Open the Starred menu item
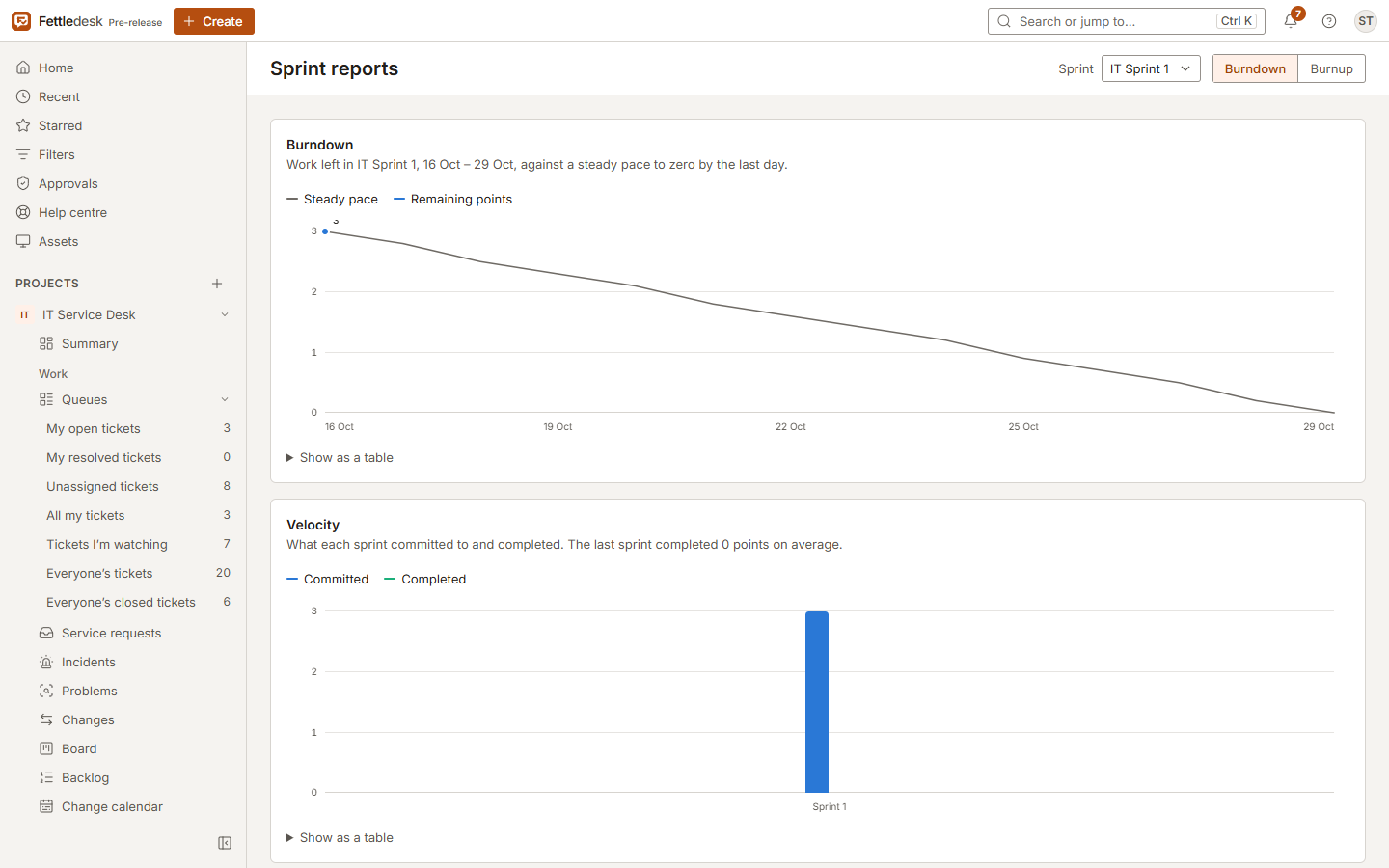1389x868 pixels. (x=123, y=125)
